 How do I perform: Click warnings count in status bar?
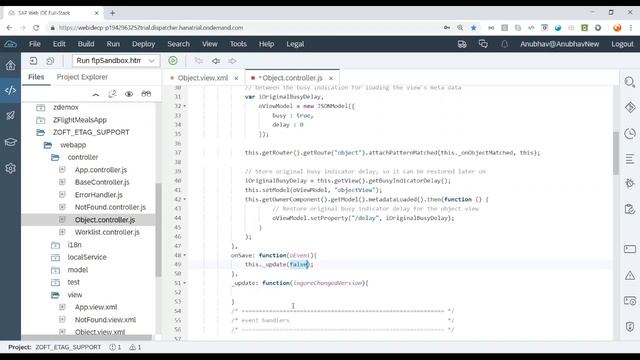point(136,347)
